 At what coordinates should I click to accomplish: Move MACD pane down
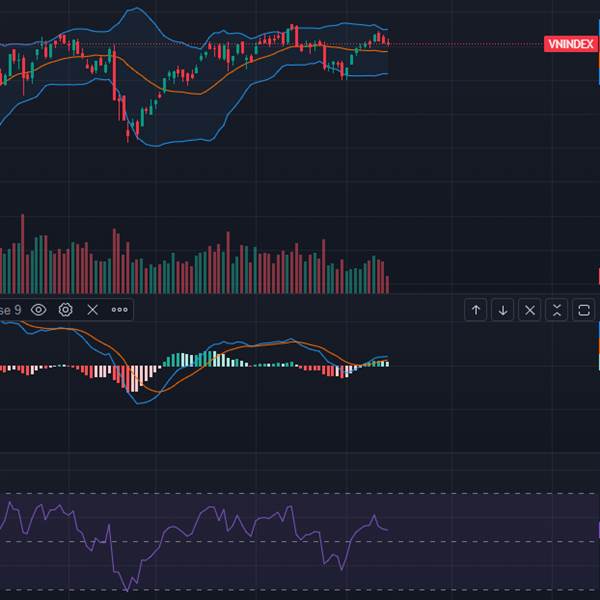(503, 310)
